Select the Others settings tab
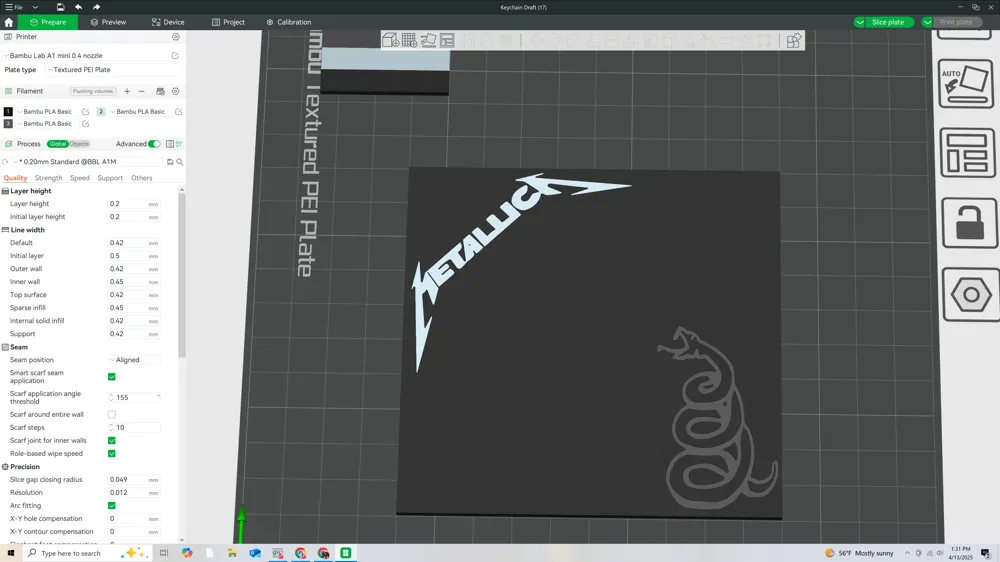Viewport: 1000px width, 562px height. pos(142,178)
